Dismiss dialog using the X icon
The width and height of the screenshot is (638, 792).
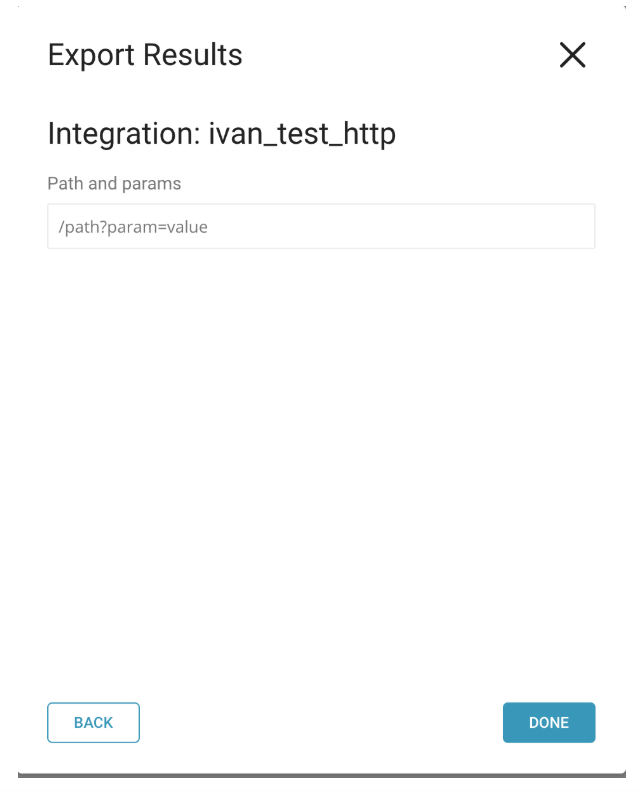(572, 55)
